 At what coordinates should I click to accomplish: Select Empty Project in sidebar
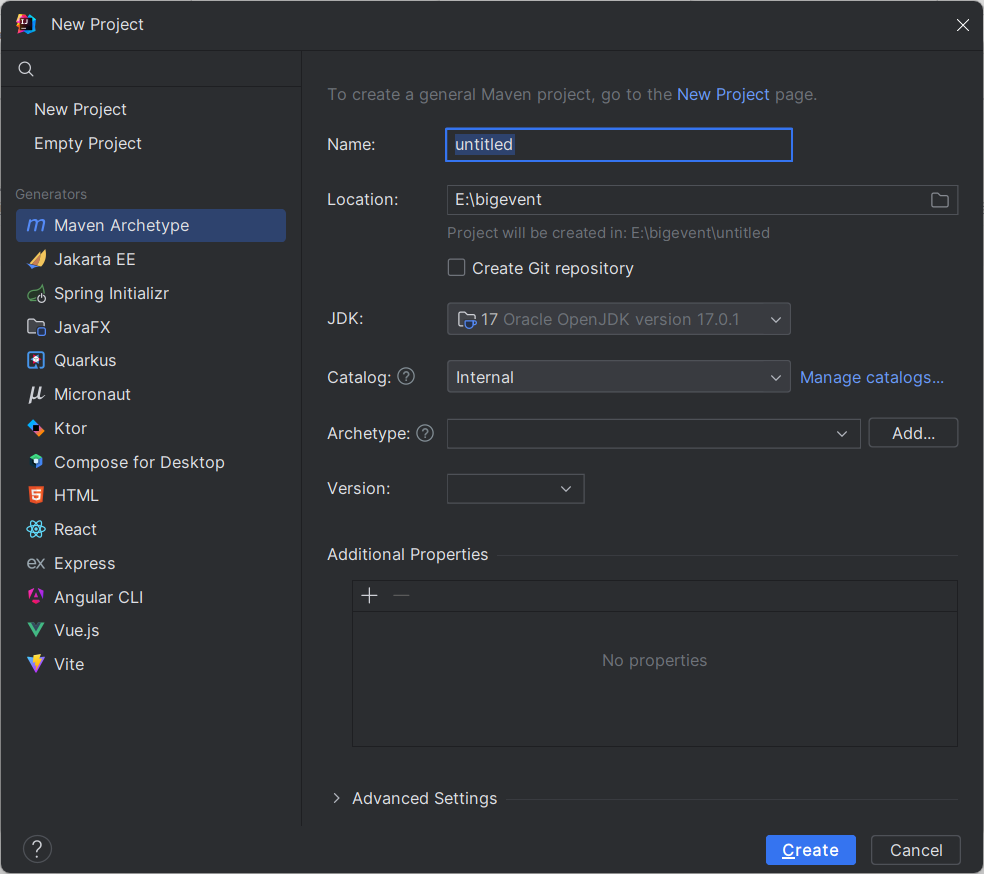pyautogui.click(x=88, y=143)
